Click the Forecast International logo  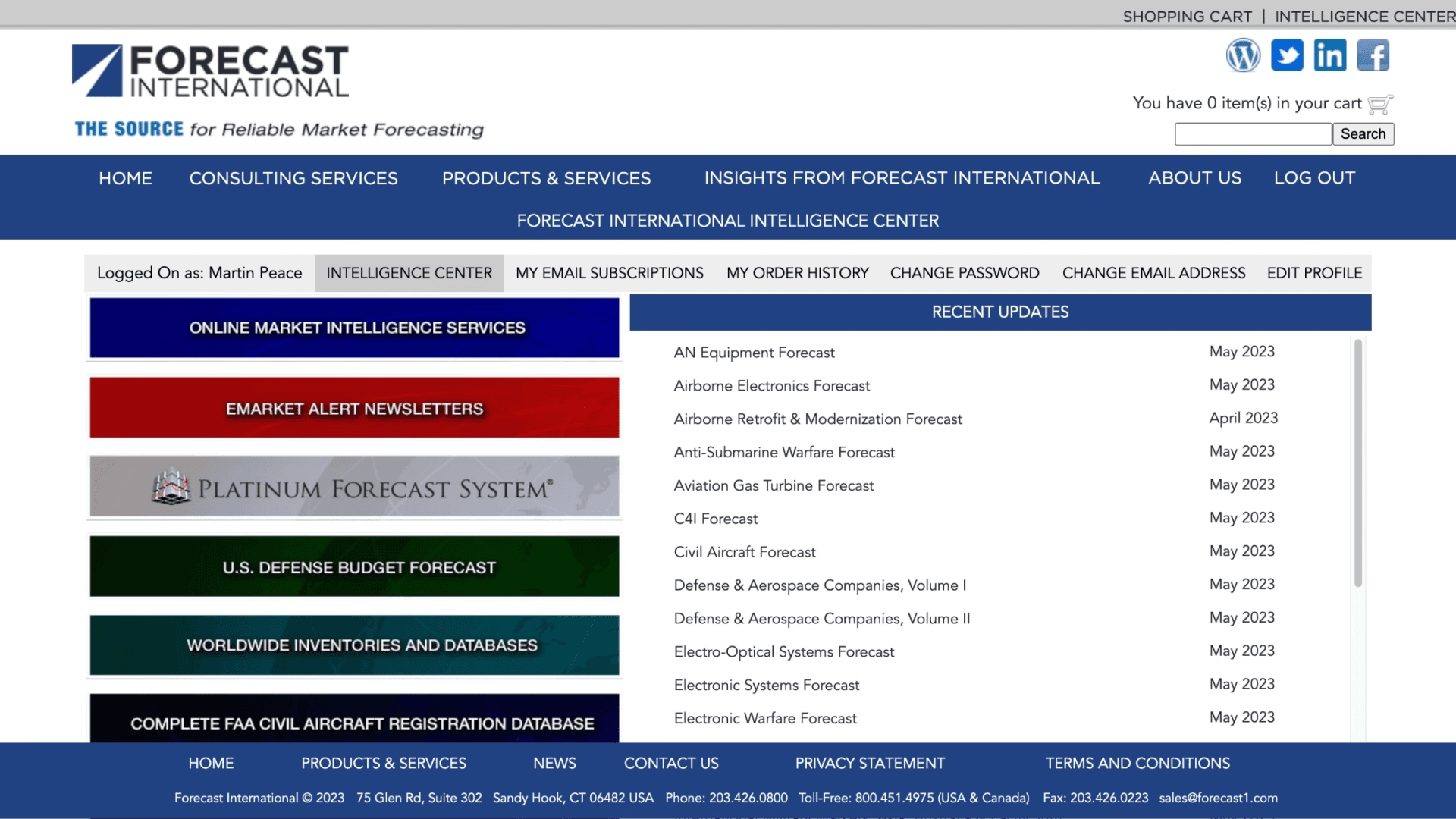coord(211,71)
